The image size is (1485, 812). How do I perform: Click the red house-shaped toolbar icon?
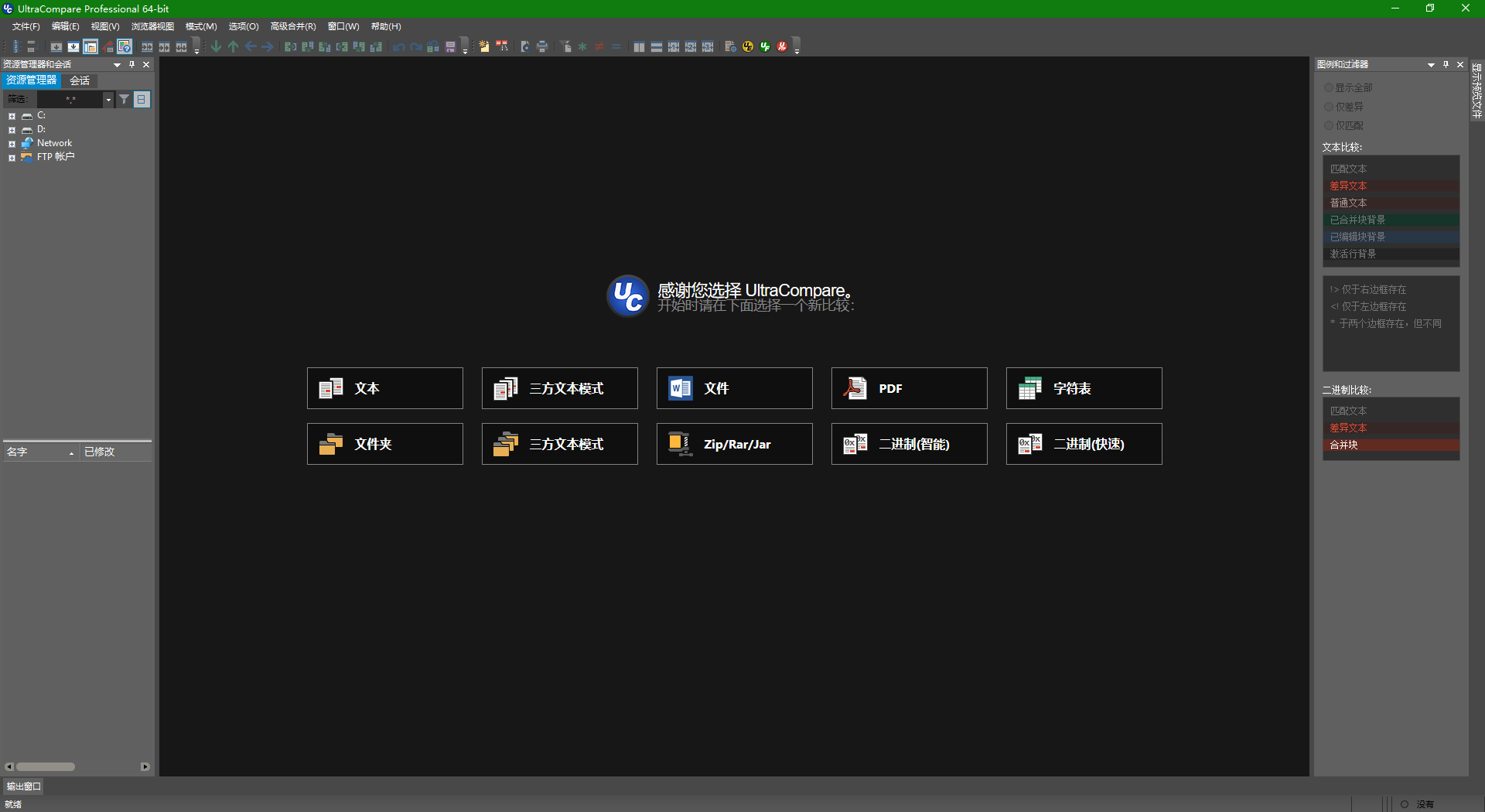(x=108, y=46)
